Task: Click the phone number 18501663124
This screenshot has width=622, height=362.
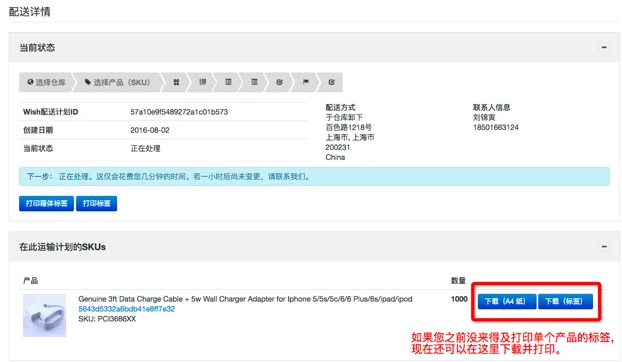Action: pos(495,127)
